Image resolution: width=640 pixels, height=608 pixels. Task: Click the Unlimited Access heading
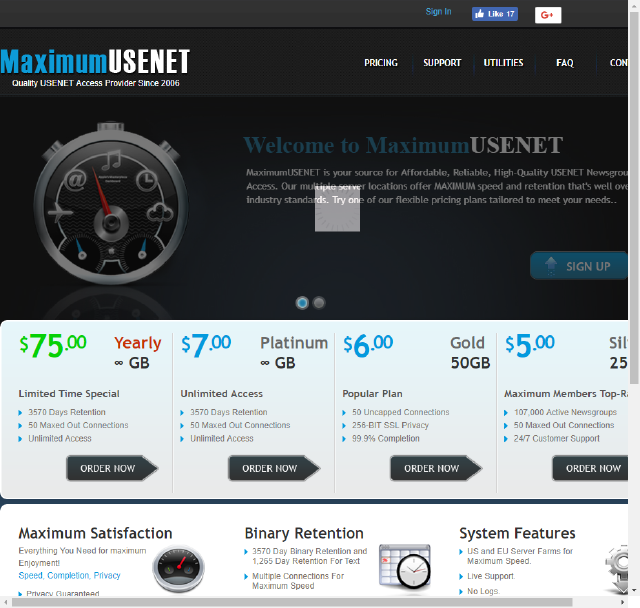click(x=222, y=394)
